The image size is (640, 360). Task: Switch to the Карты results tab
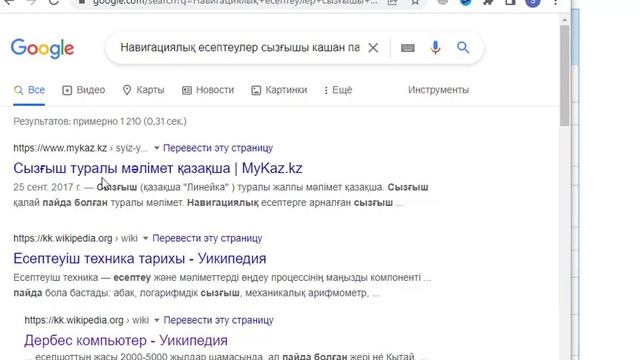coord(144,90)
